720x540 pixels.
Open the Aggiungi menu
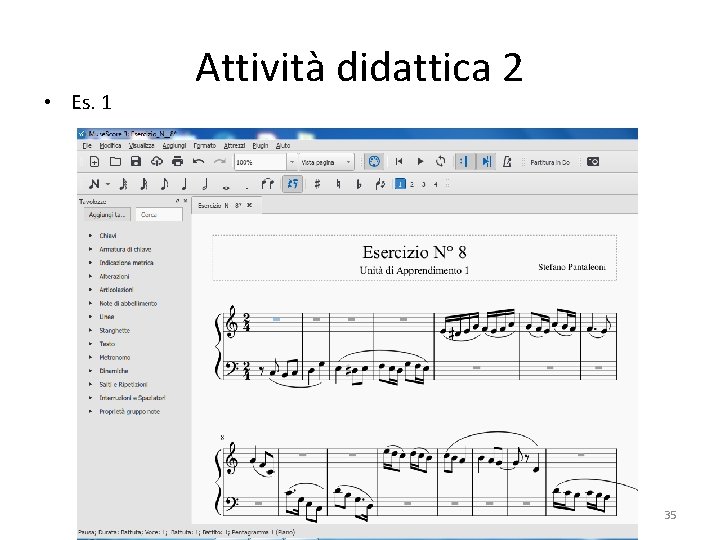(174, 146)
